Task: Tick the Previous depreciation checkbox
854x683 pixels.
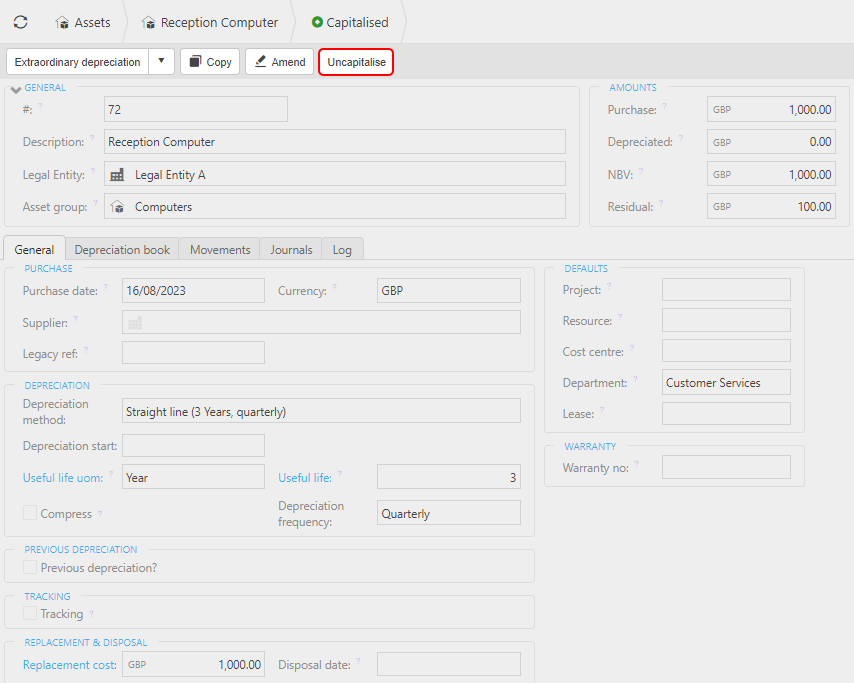Action: (x=30, y=567)
